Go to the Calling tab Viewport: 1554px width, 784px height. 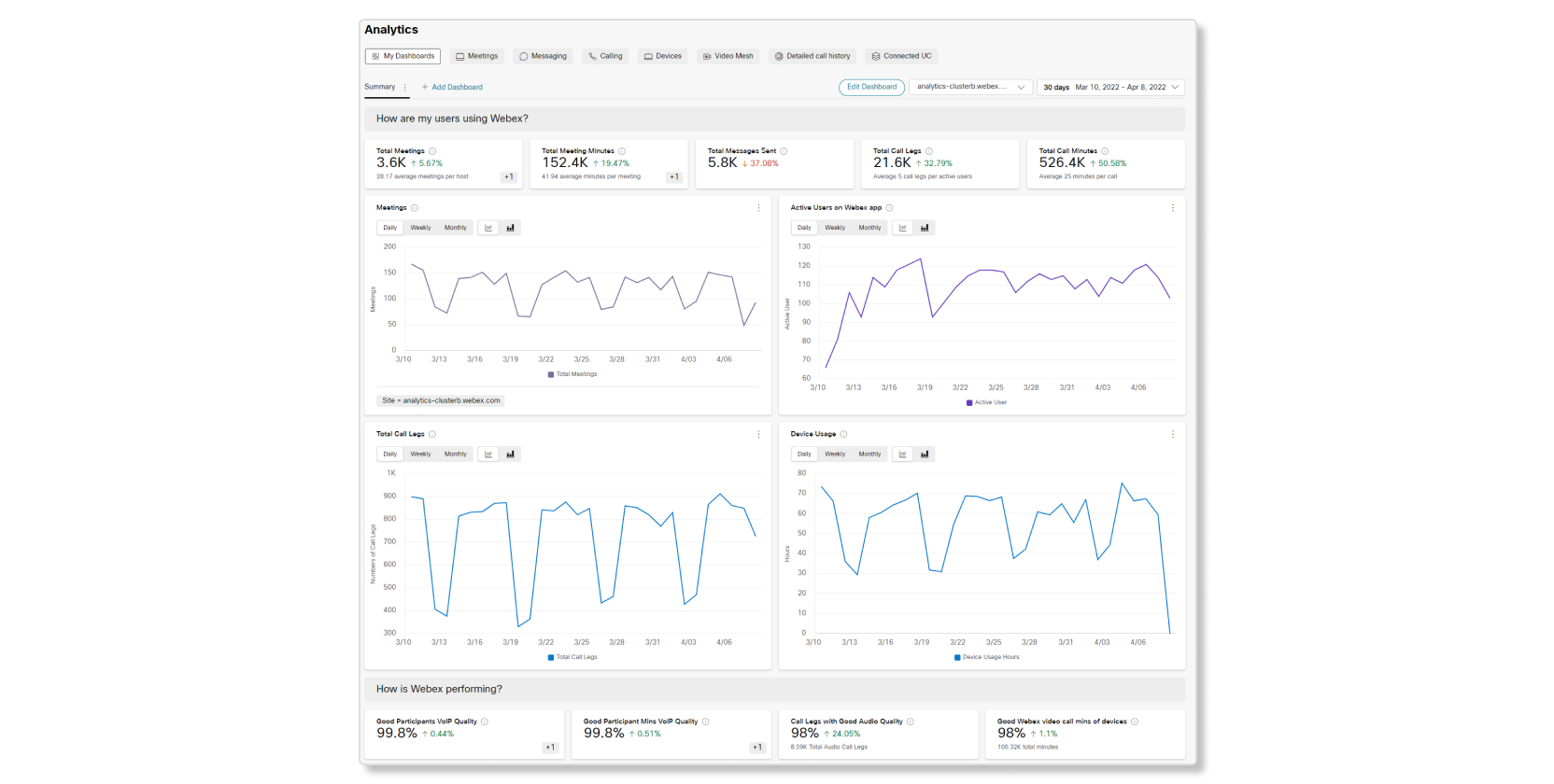(604, 56)
